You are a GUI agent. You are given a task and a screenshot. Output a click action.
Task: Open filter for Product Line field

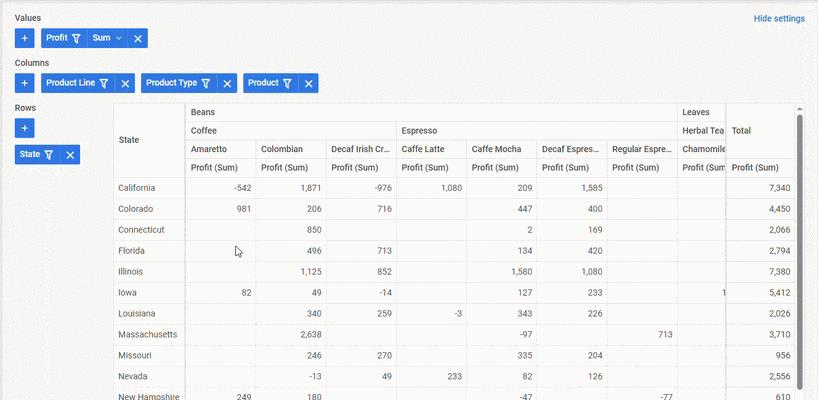tap(104, 83)
